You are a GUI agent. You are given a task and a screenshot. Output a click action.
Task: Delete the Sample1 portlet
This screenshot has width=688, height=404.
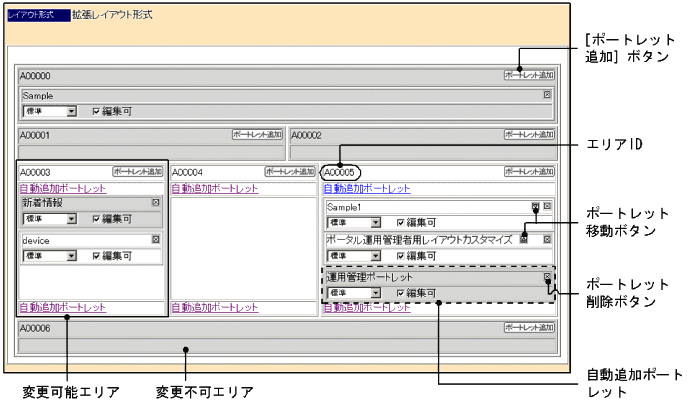coord(547,206)
